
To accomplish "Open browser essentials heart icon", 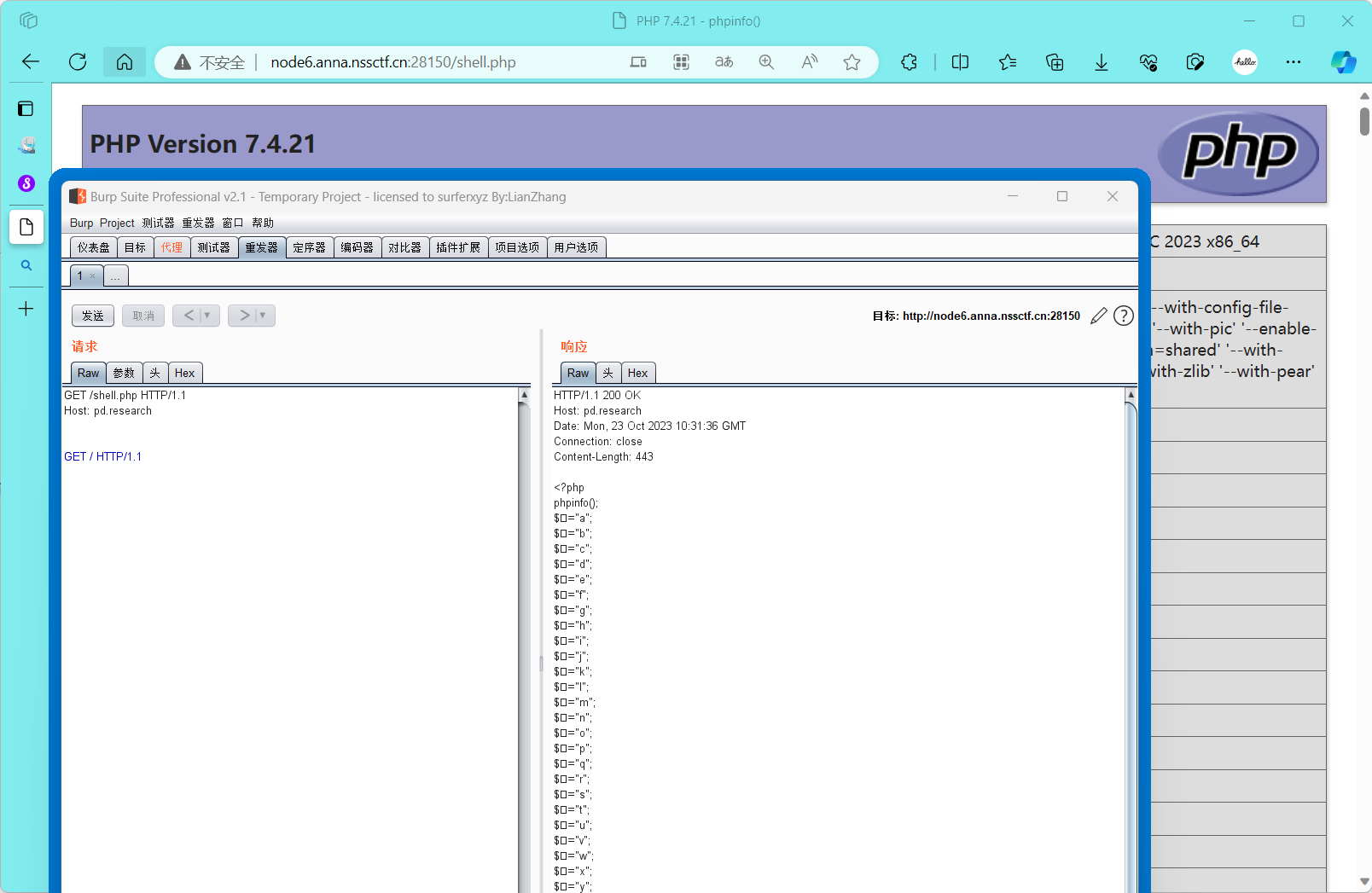I will click(1148, 61).
